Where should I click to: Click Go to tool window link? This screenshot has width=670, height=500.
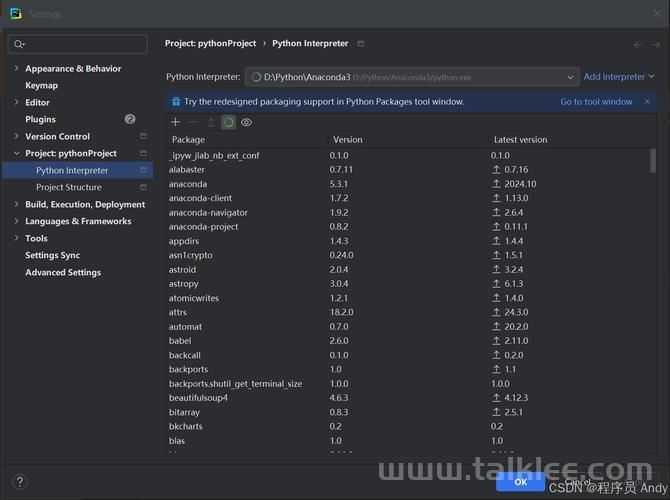tap(596, 102)
